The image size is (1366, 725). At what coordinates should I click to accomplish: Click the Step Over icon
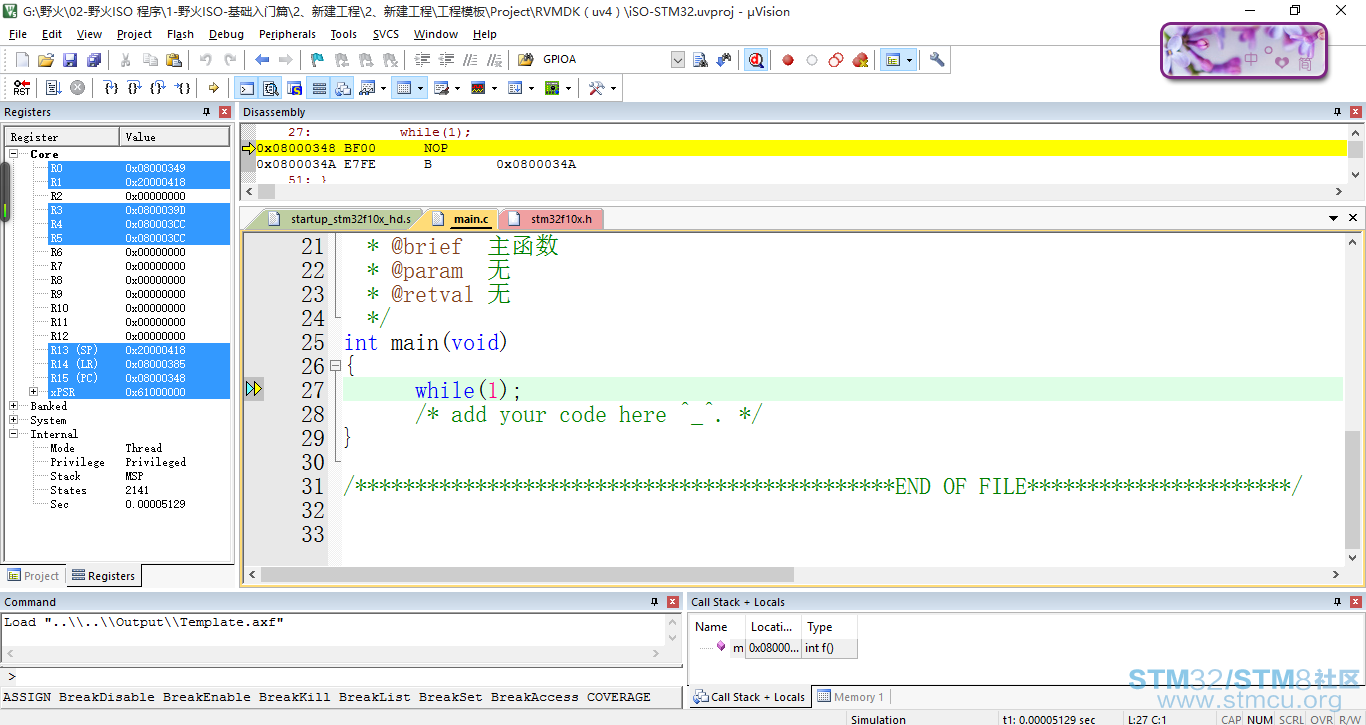click(x=134, y=88)
